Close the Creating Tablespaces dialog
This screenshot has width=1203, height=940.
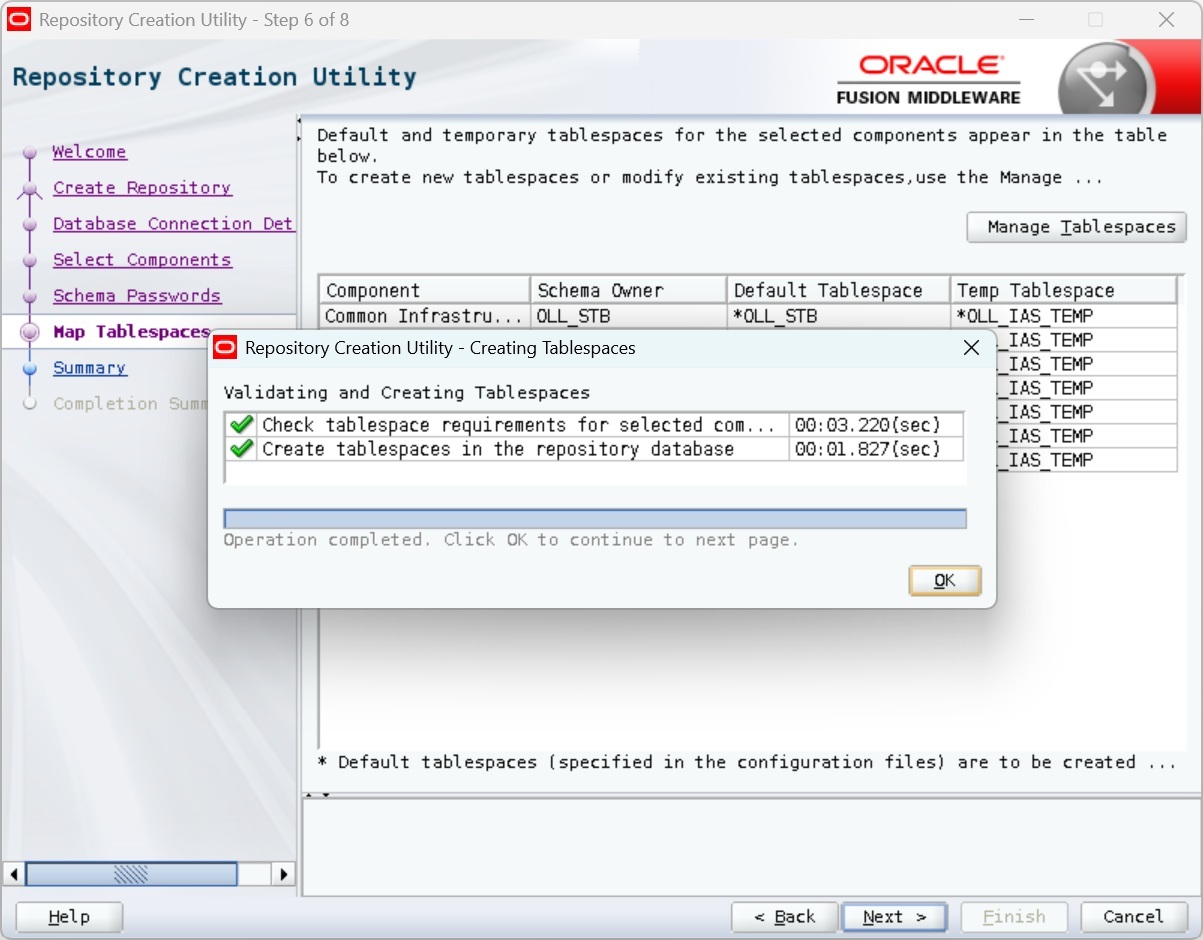pos(970,348)
